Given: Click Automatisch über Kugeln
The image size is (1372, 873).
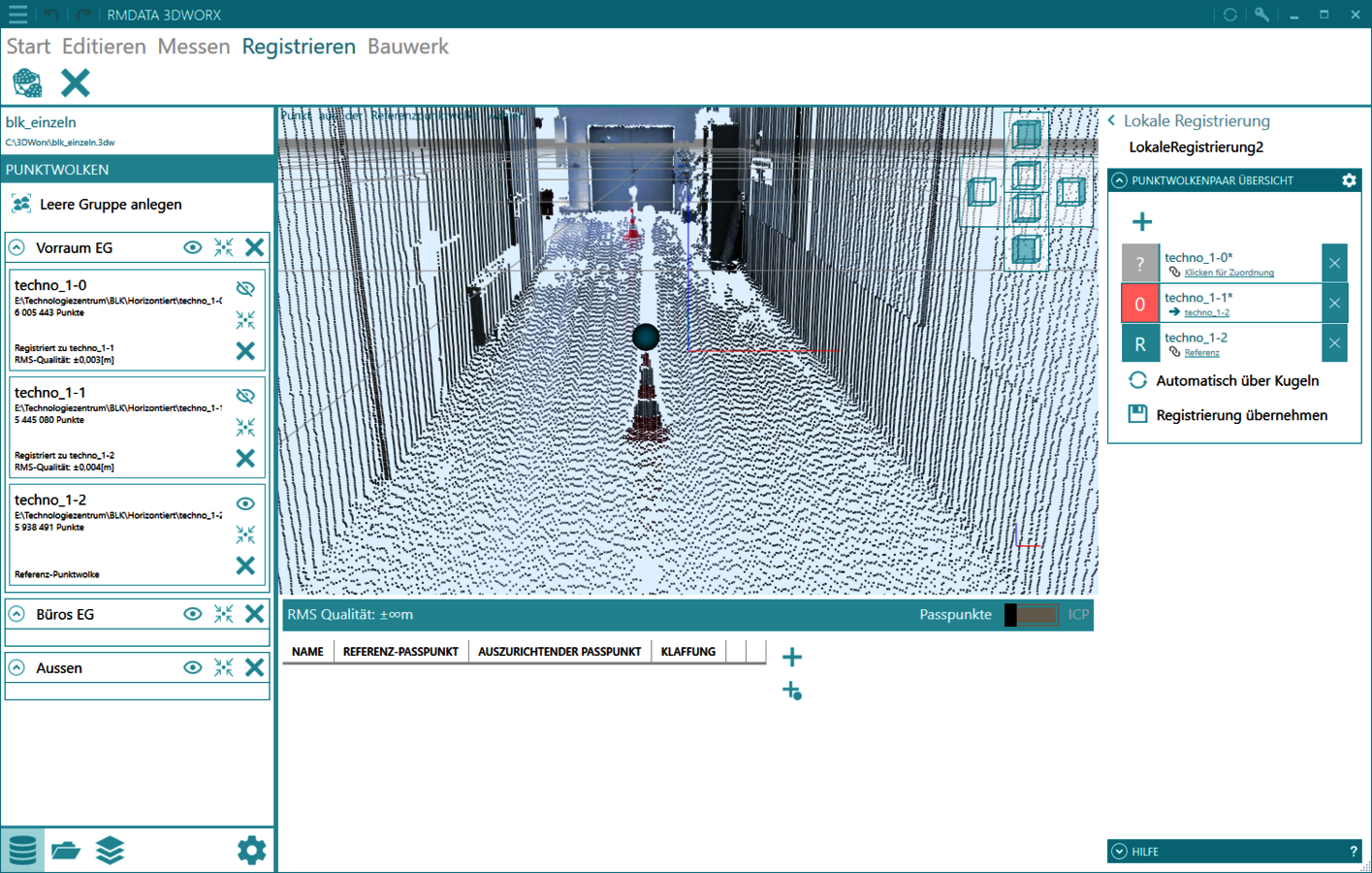Looking at the screenshot, I should tap(1236, 380).
